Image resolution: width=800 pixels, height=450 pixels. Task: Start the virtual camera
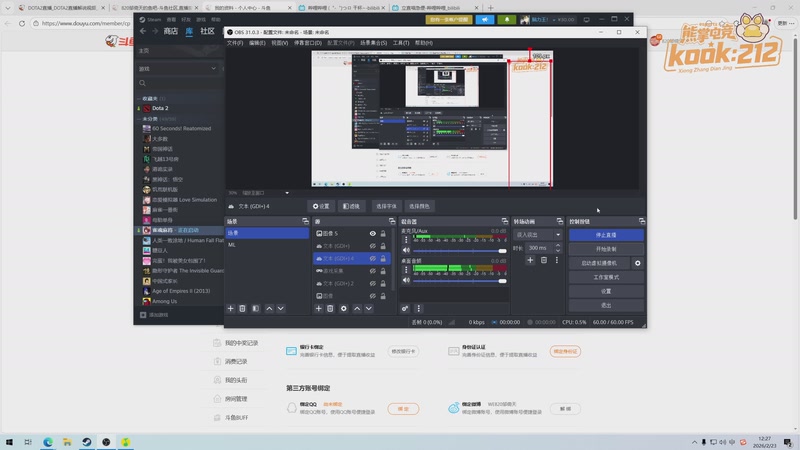pyautogui.click(x=599, y=263)
